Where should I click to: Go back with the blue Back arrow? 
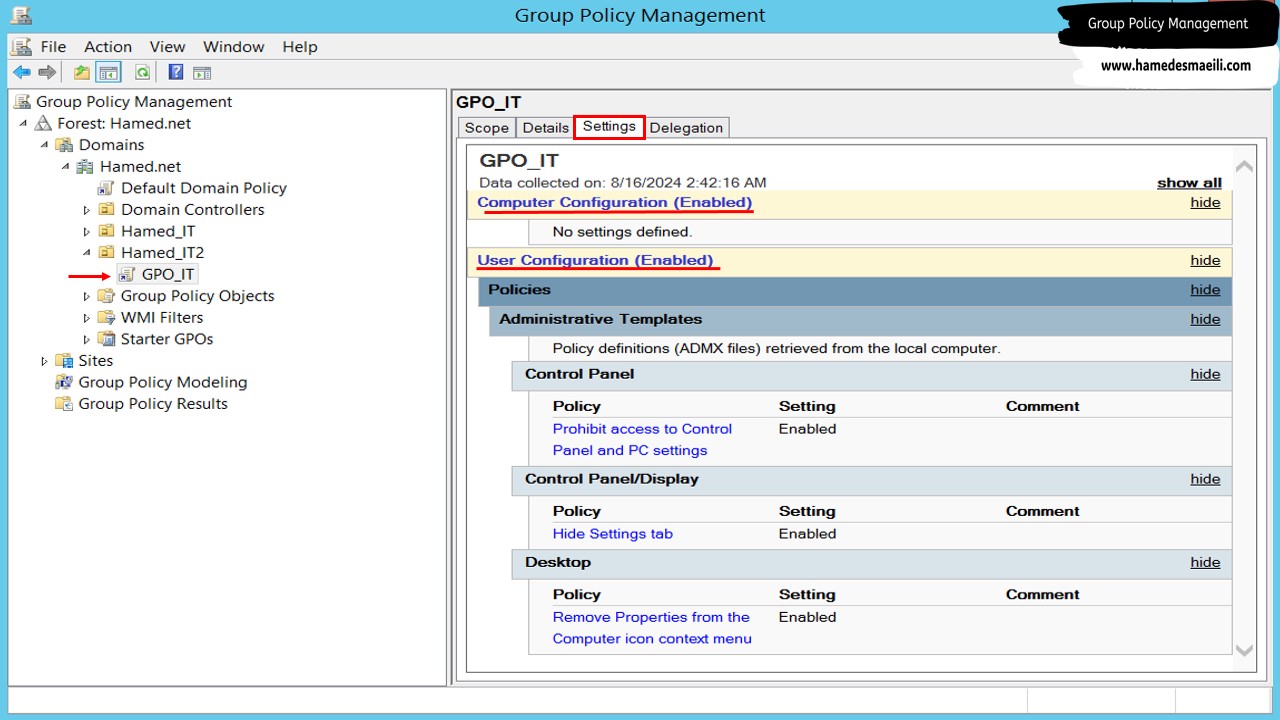point(21,72)
